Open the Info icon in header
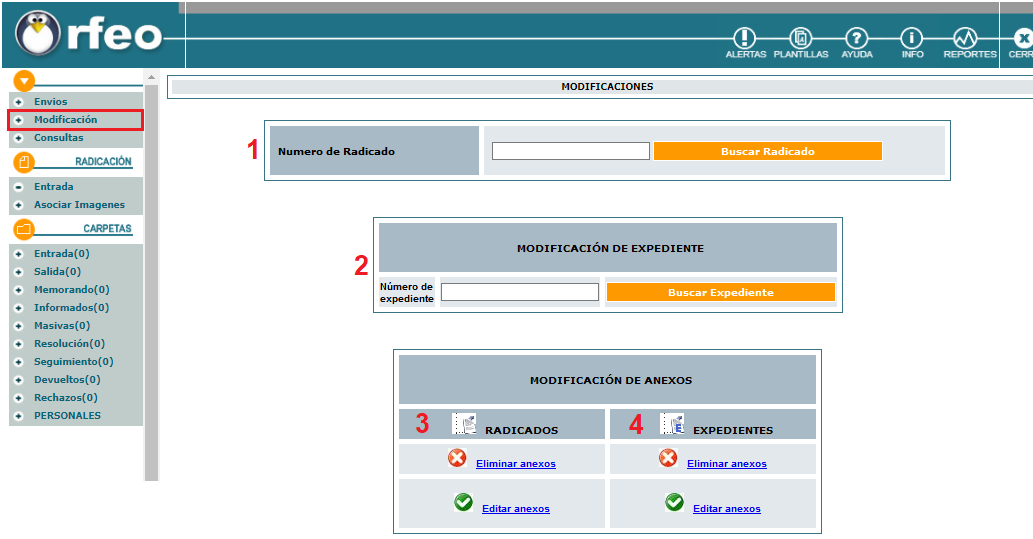This screenshot has width=1033, height=539. [x=912, y=40]
